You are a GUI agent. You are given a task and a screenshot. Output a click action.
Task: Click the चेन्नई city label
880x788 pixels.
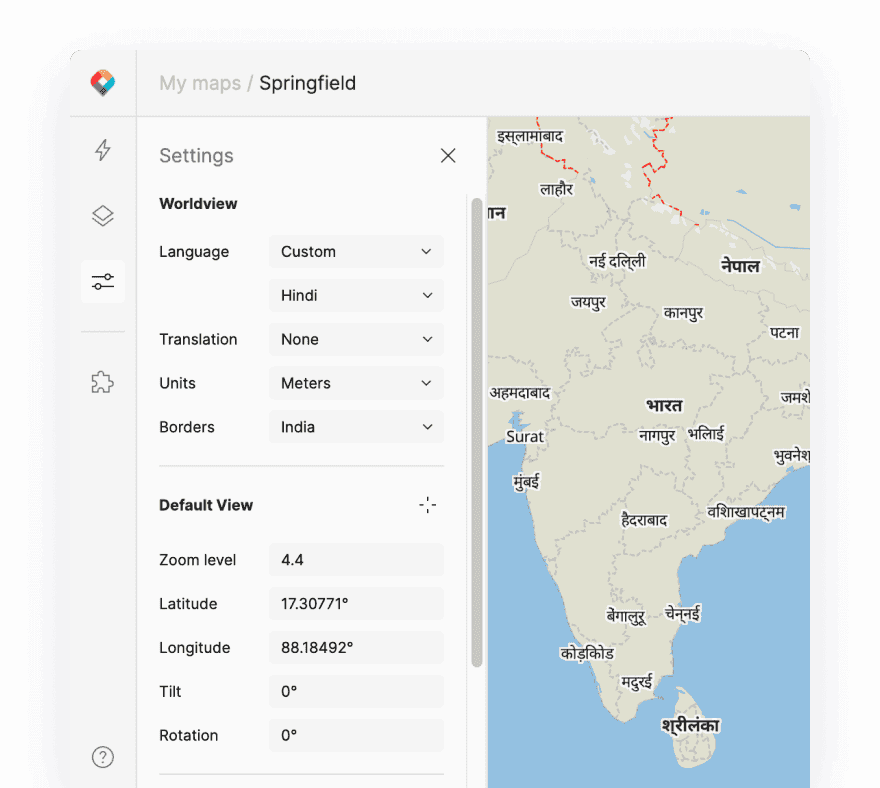(682, 613)
